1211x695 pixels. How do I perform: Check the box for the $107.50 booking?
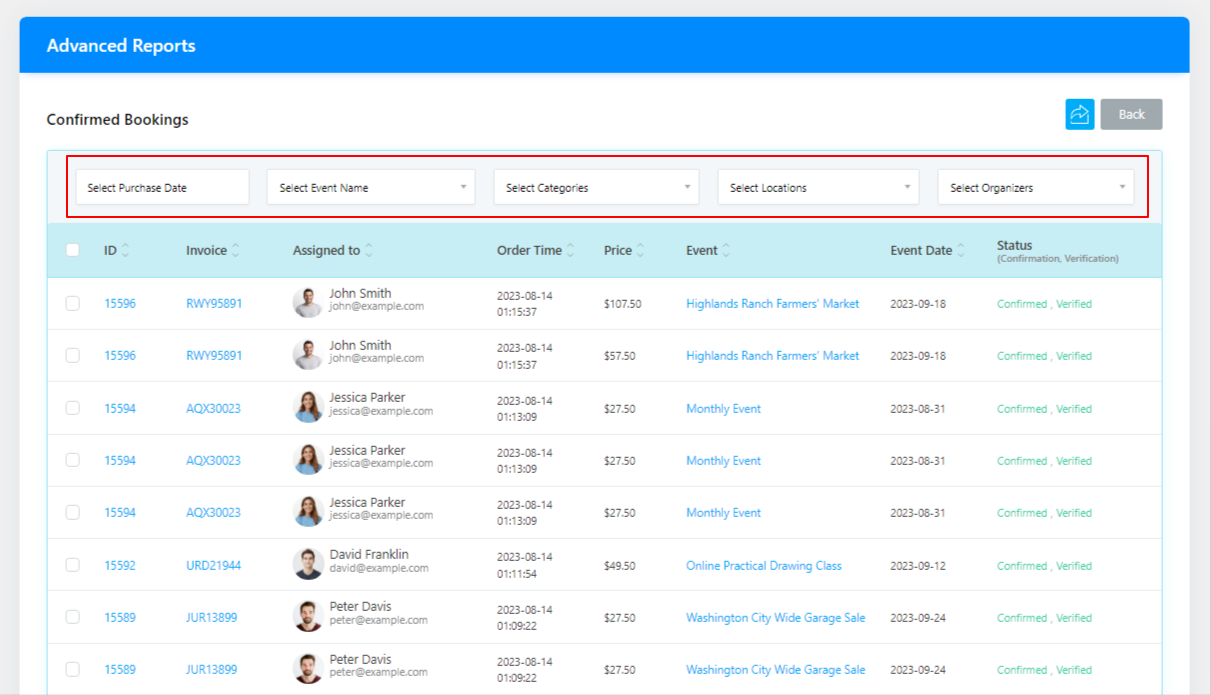click(73, 303)
